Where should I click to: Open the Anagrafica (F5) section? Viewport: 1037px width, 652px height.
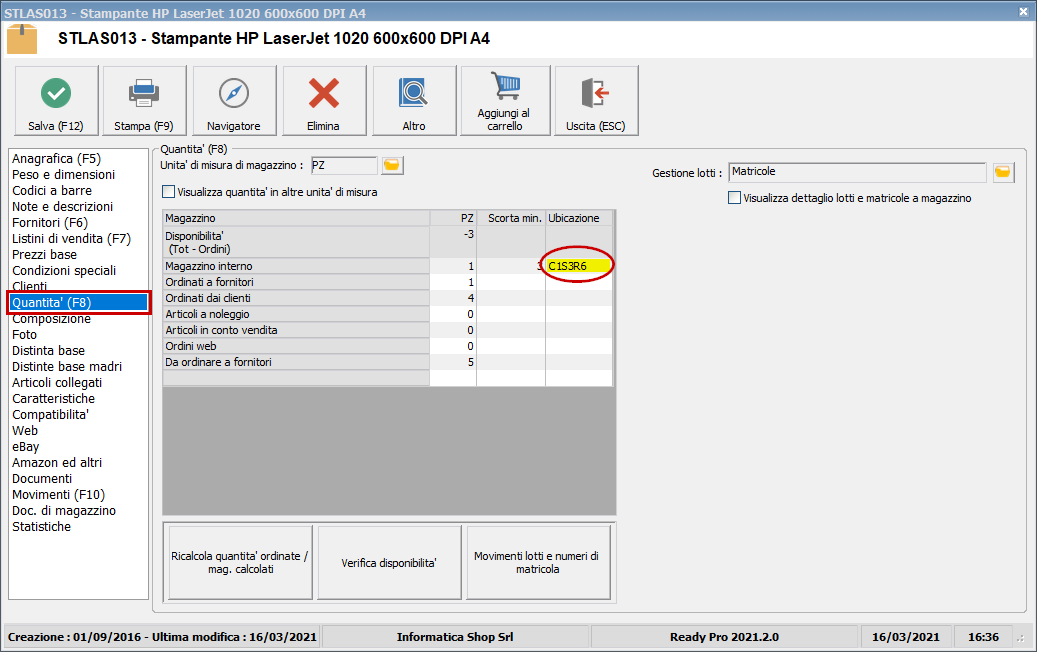tap(56, 159)
